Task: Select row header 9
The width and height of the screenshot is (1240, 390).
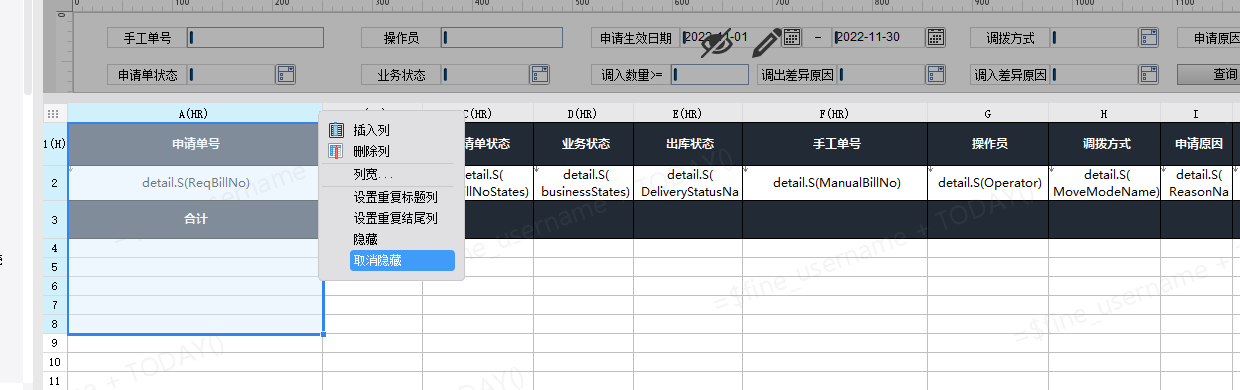Action: tap(54, 343)
